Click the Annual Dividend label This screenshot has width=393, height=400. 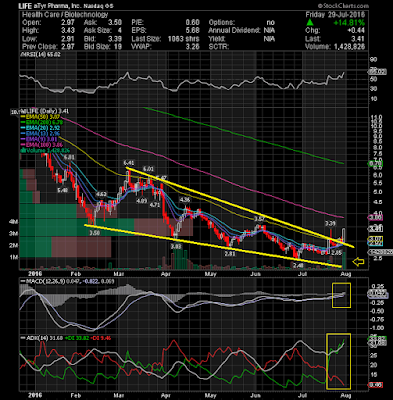[x=234, y=30]
